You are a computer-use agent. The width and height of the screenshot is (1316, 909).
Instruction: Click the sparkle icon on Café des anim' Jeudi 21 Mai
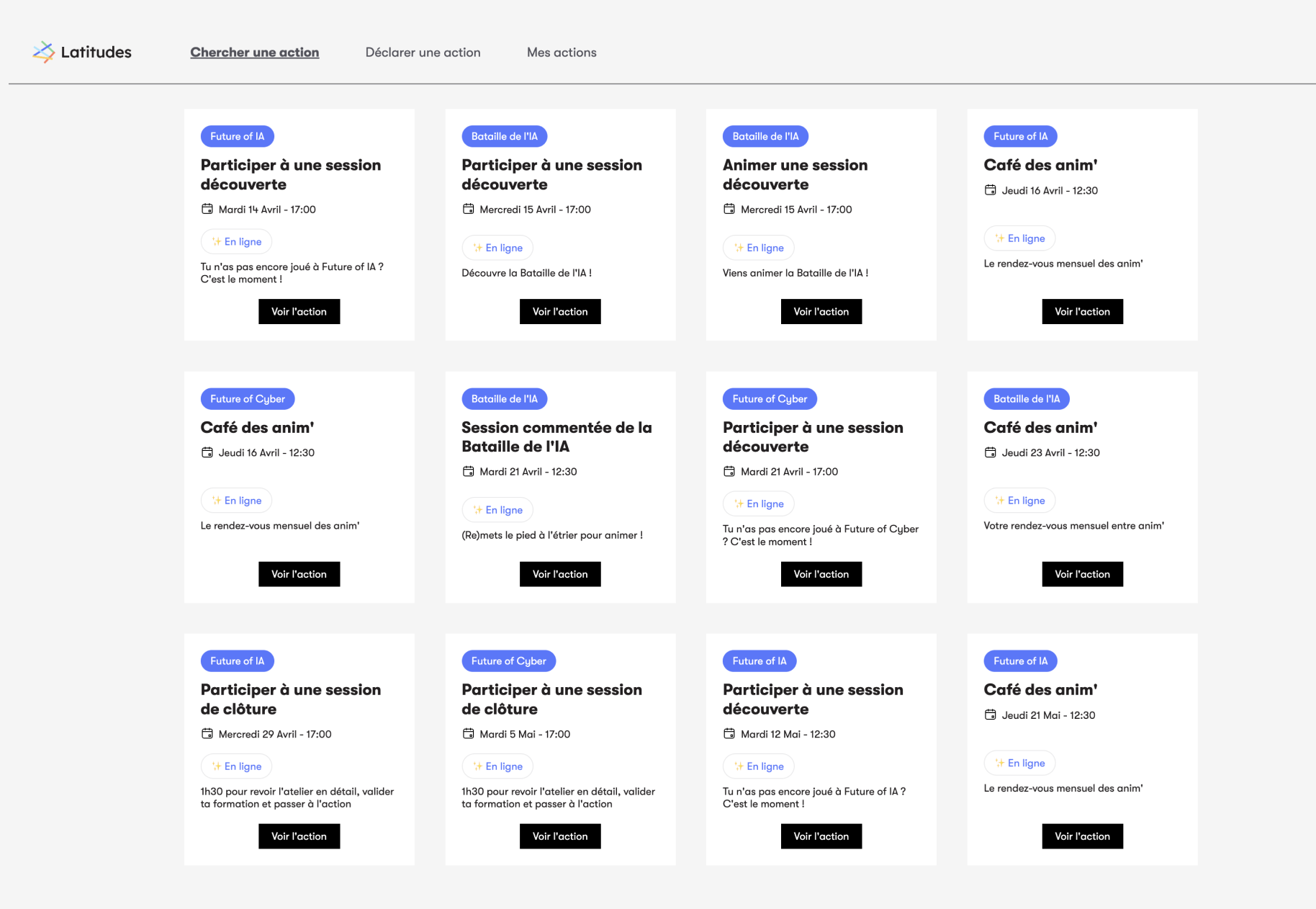point(999,763)
